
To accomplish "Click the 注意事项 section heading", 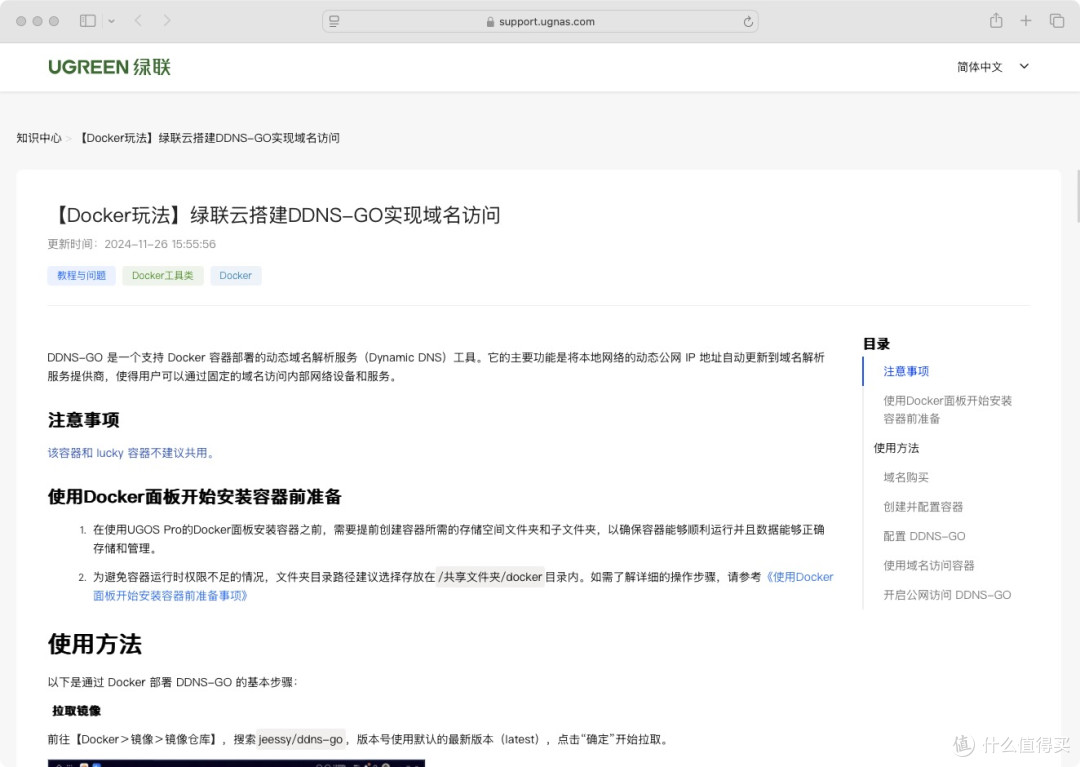I will pos(83,420).
